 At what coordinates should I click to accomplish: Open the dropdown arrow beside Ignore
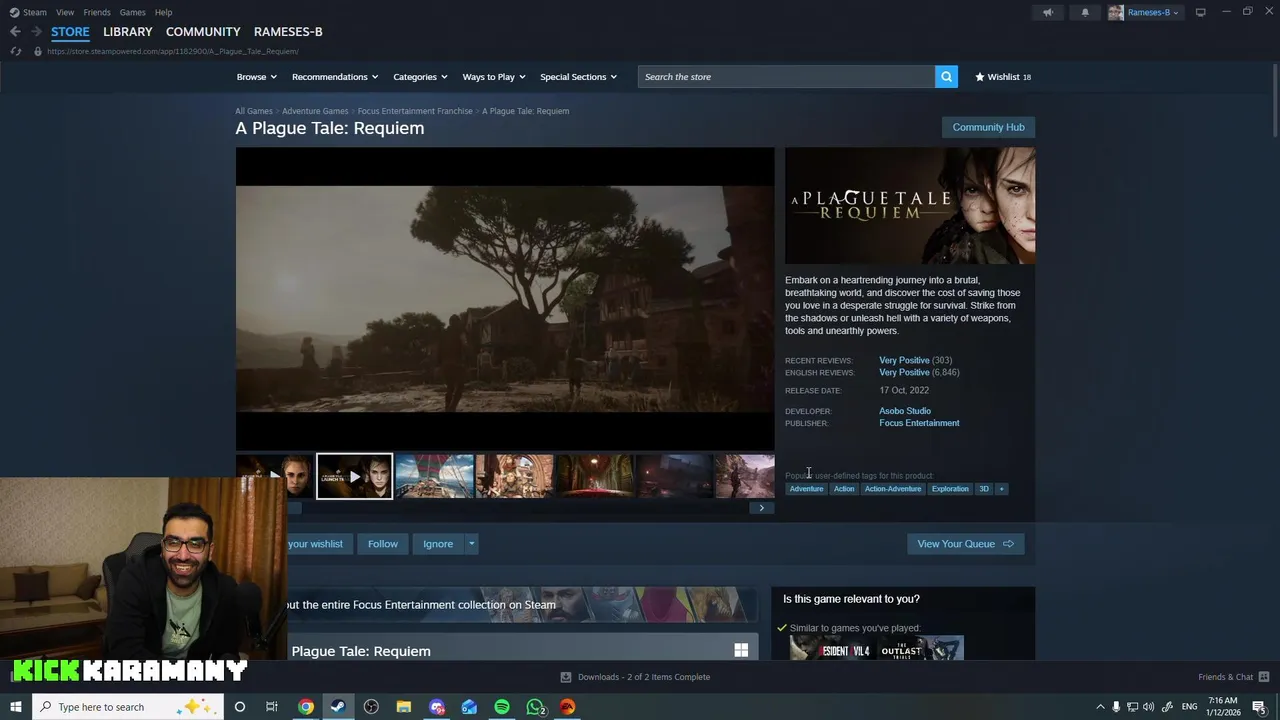click(471, 544)
